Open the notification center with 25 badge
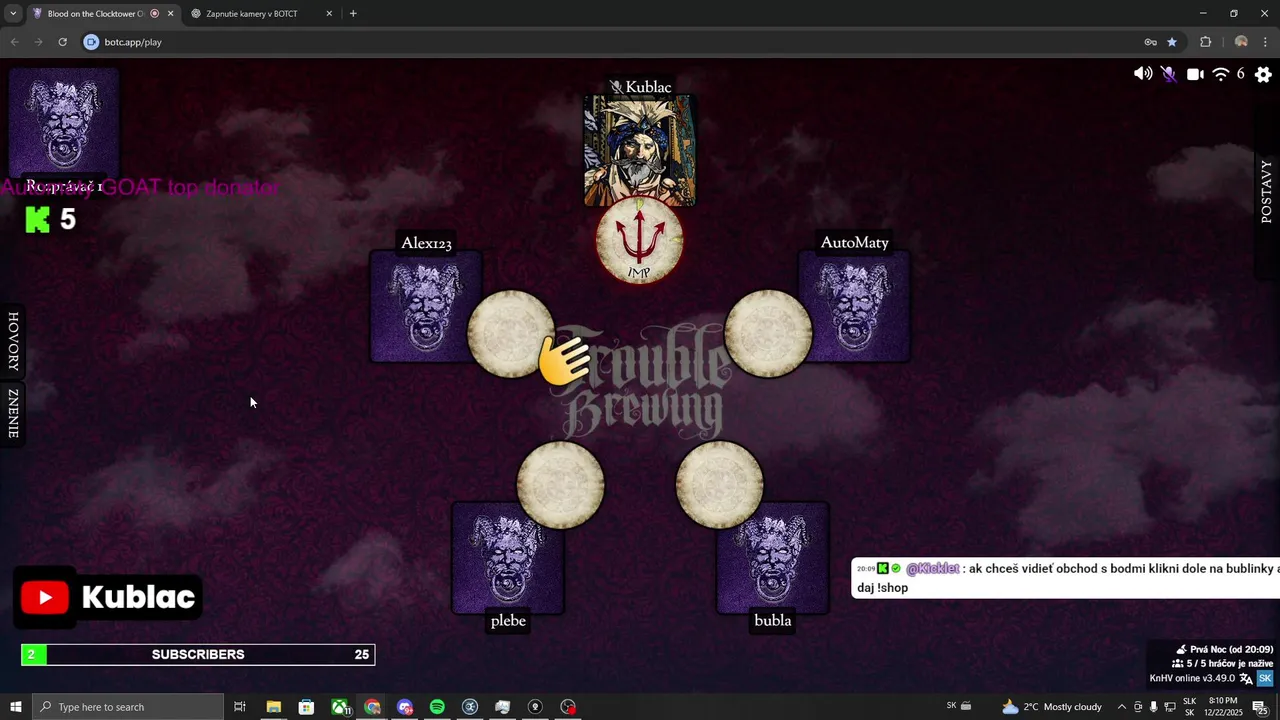This screenshot has width=1280, height=720. tap(1260, 707)
